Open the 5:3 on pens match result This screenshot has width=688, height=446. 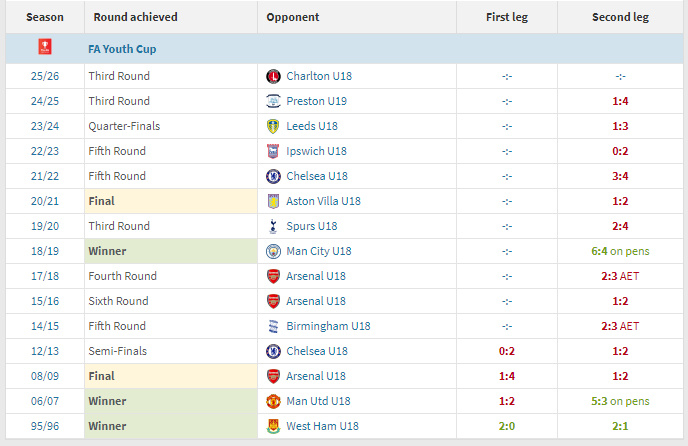[x=620, y=401]
